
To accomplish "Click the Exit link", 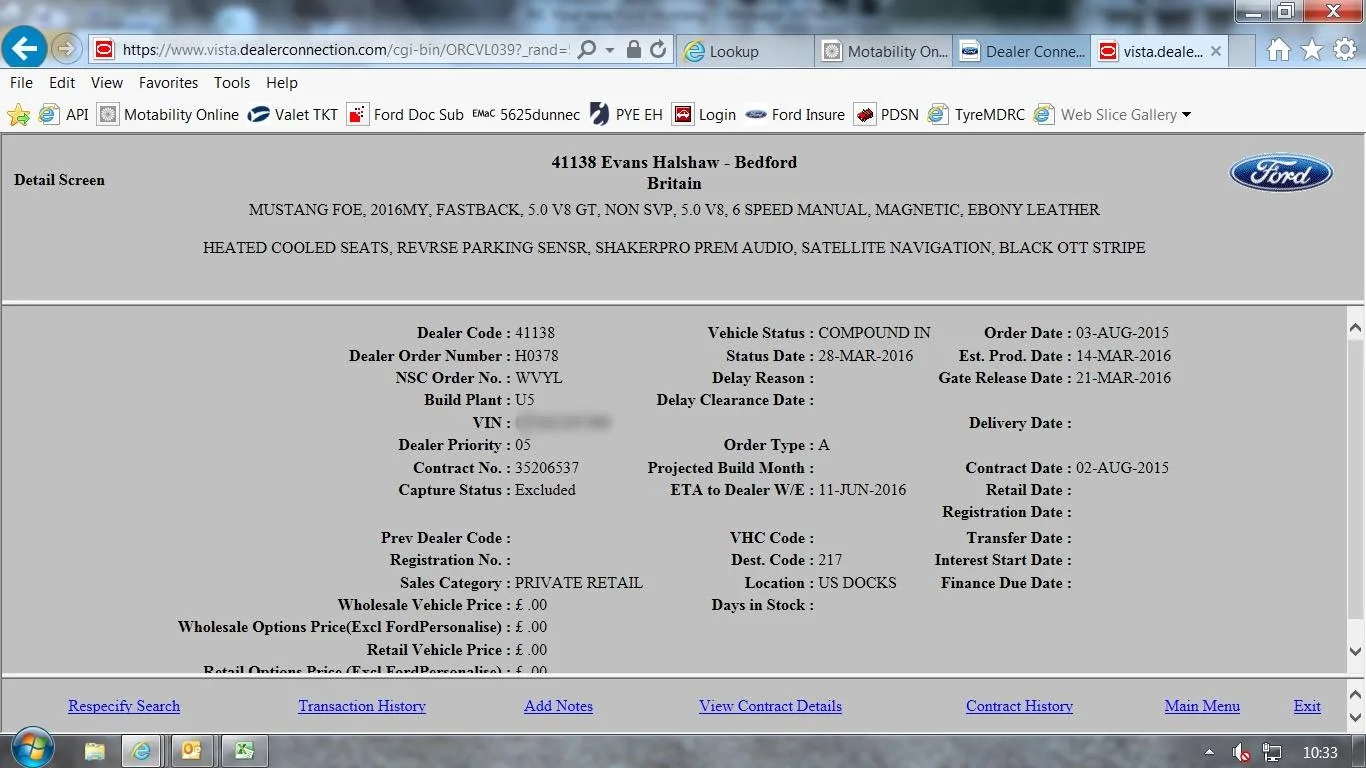I will click(x=1307, y=706).
